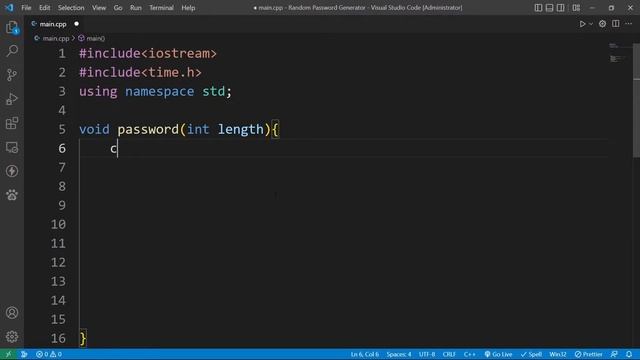The height and width of the screenshot is (360, 640).
Task: Open Run and Debug view
Action: 12,99
